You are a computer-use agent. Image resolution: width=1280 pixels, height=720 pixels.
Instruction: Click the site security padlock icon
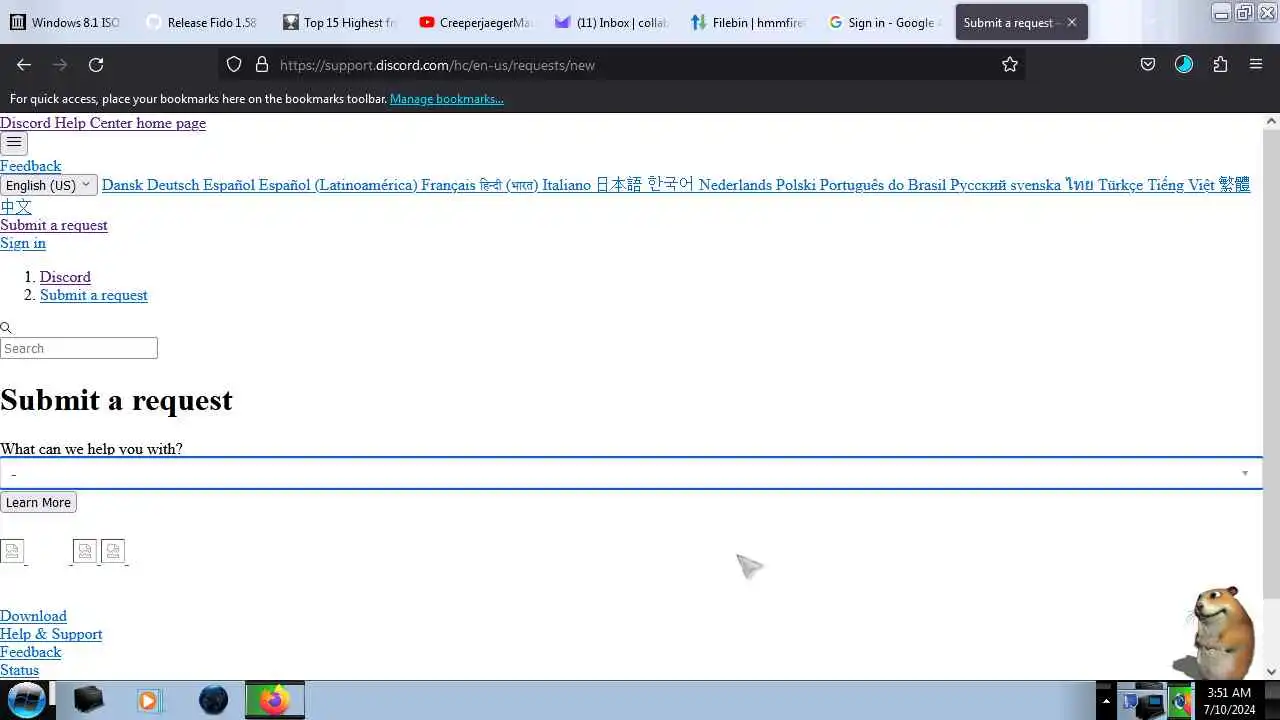click(x=262, y=65)
